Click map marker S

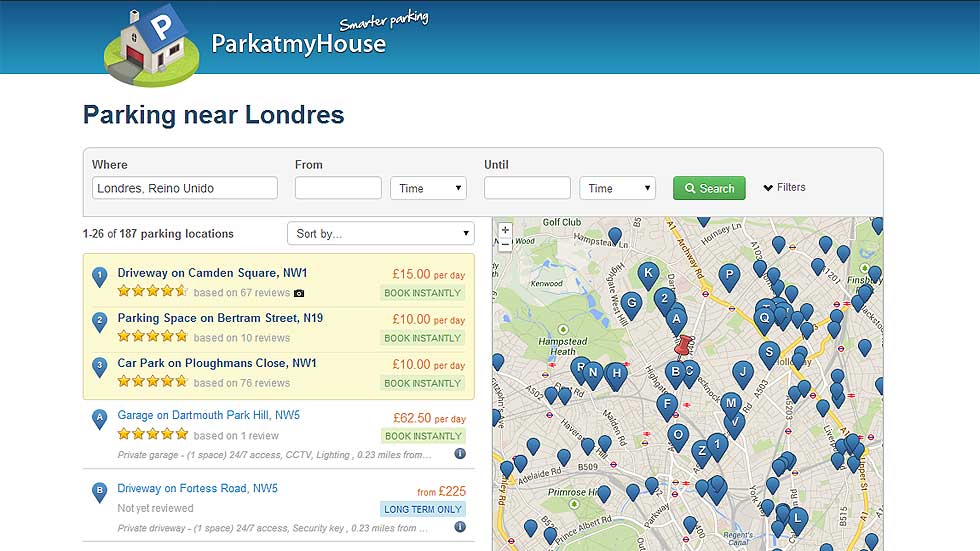(x=769, y=354)
